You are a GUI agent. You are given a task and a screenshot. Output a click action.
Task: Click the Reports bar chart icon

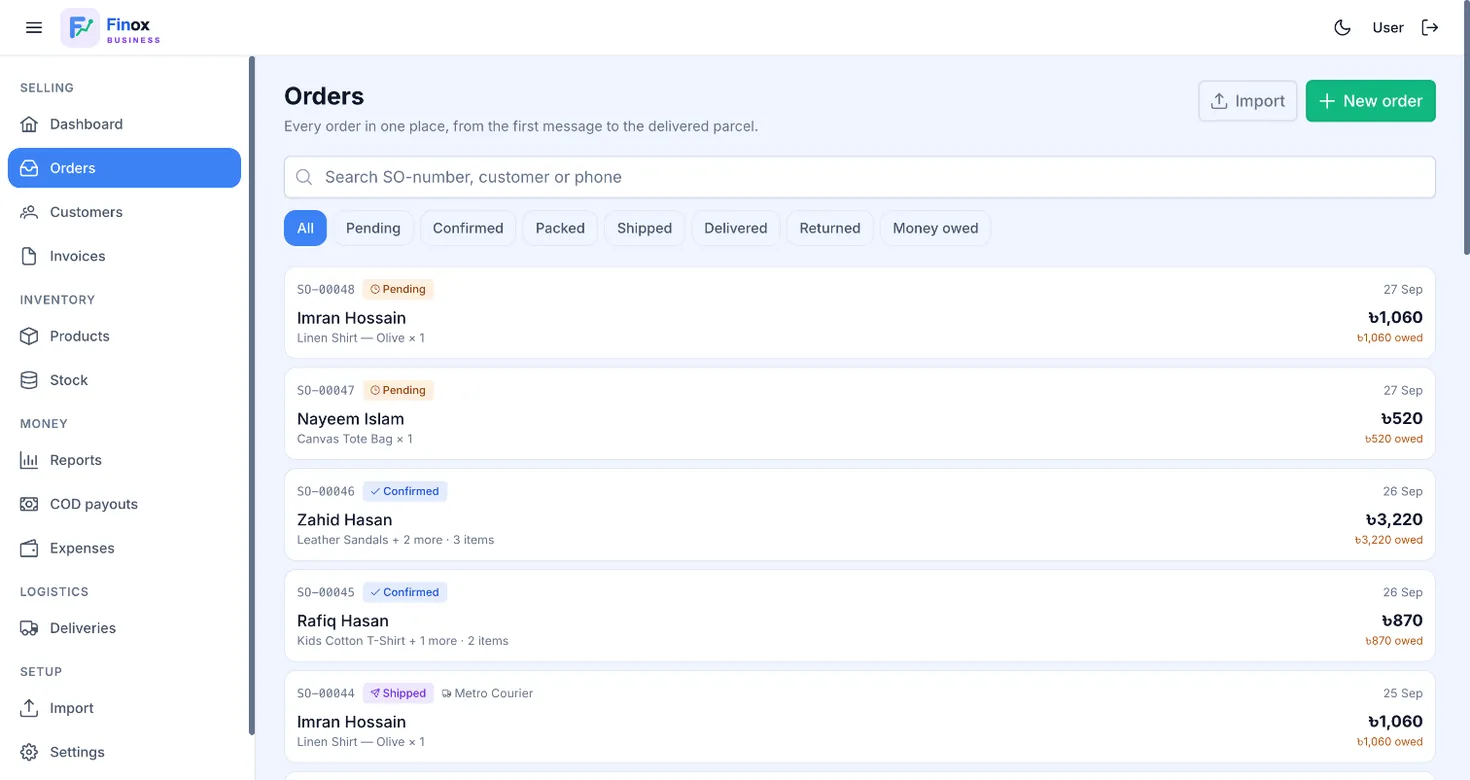coord(29,460)
